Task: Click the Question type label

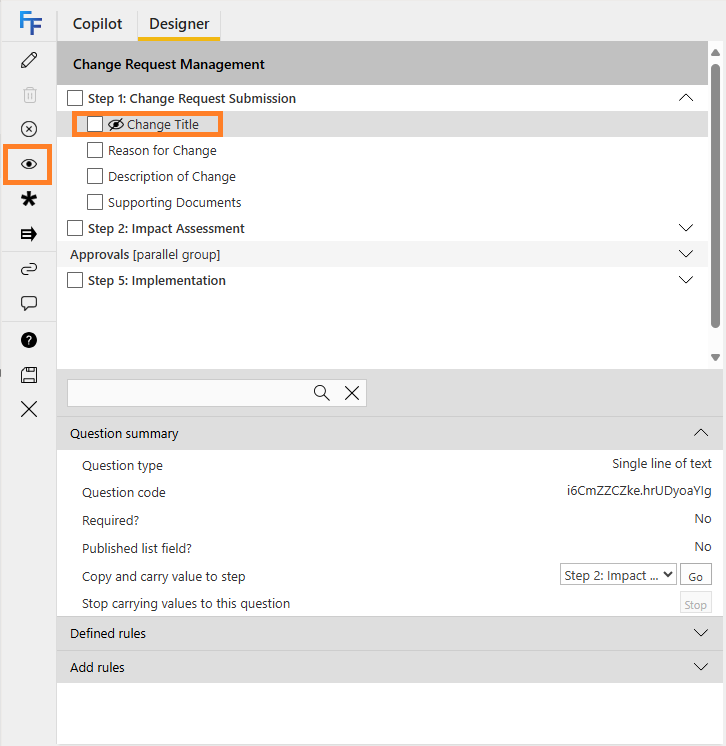Action: click(x=122, y=465)
